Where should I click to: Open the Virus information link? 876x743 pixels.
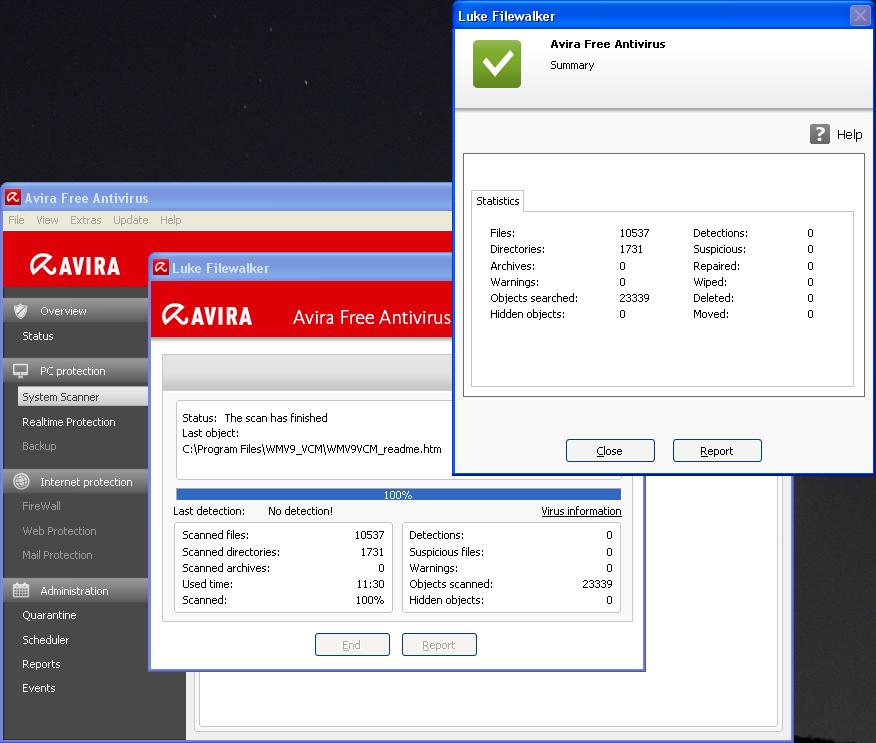coord(581,511)
